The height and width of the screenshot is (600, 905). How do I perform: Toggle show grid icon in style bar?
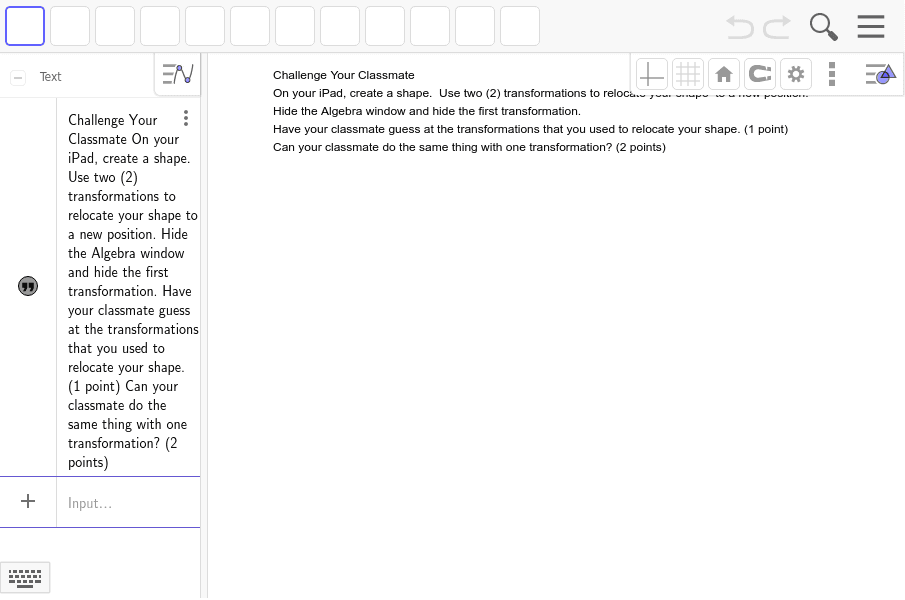(x=688, y=74)
